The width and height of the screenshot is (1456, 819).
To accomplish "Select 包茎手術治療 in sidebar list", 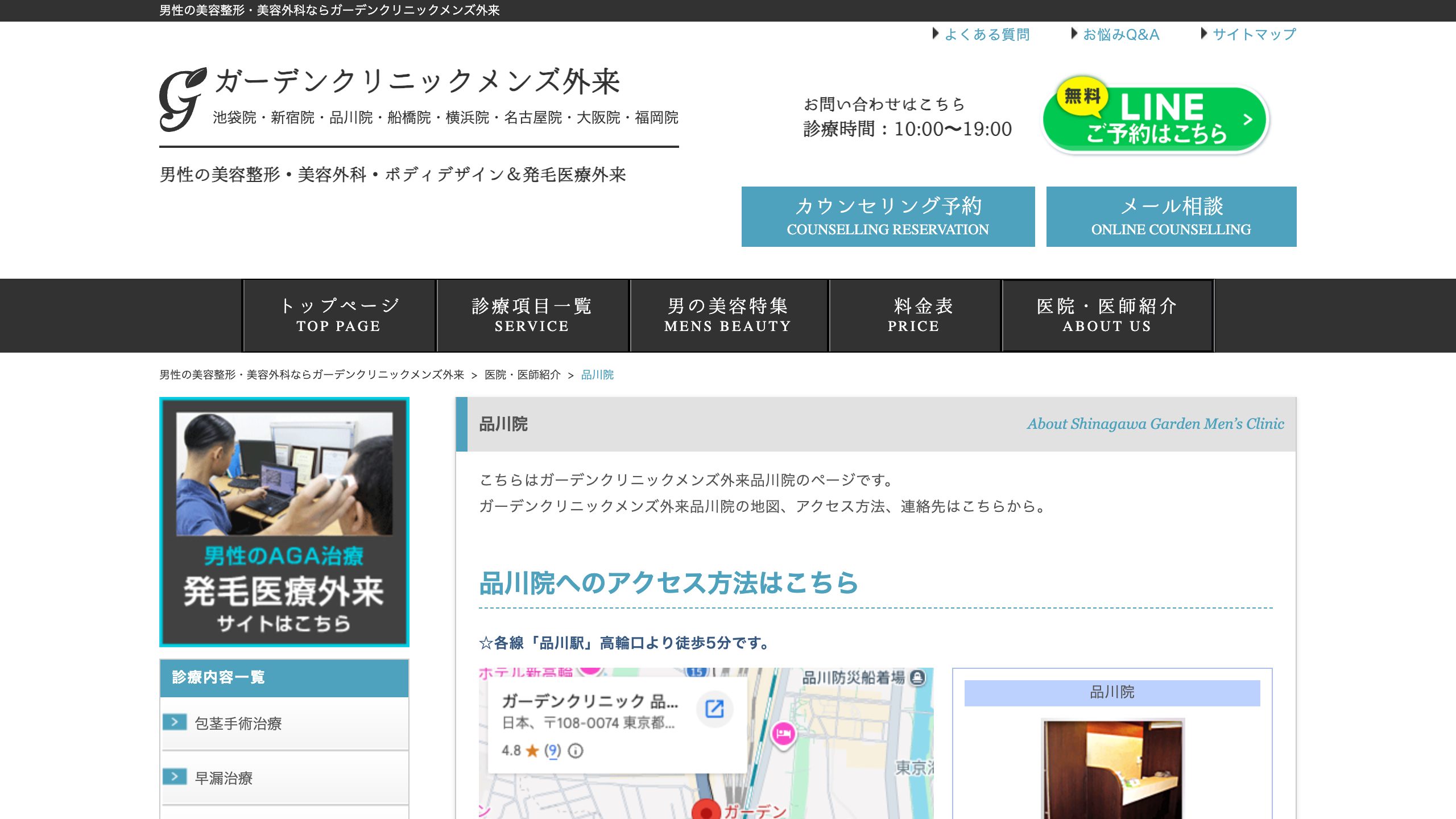I will [x=284, y=723].
